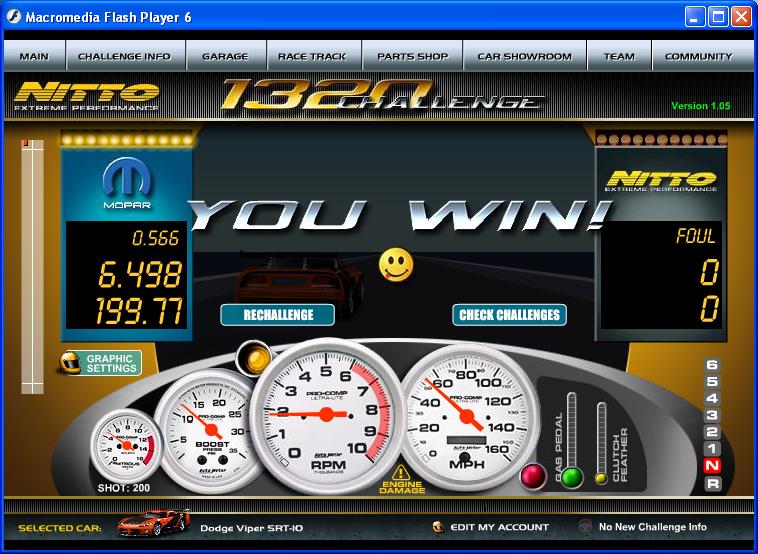Click the MPH speedometer gauge
The height and width of the screenshot is (554, 758).
pos(466,417)
